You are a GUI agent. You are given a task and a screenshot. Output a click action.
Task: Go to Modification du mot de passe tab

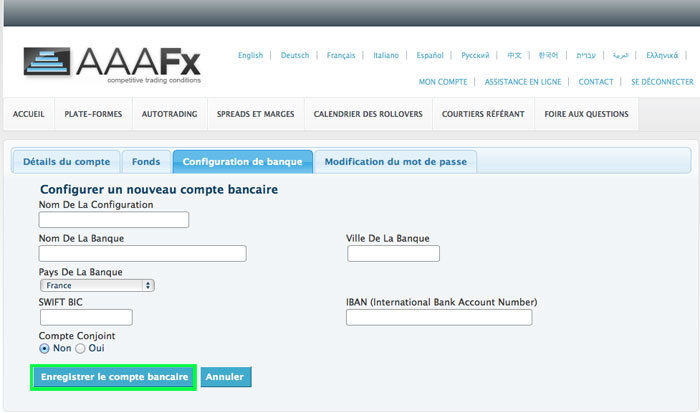pyautogui.click(x=396, y=161)
